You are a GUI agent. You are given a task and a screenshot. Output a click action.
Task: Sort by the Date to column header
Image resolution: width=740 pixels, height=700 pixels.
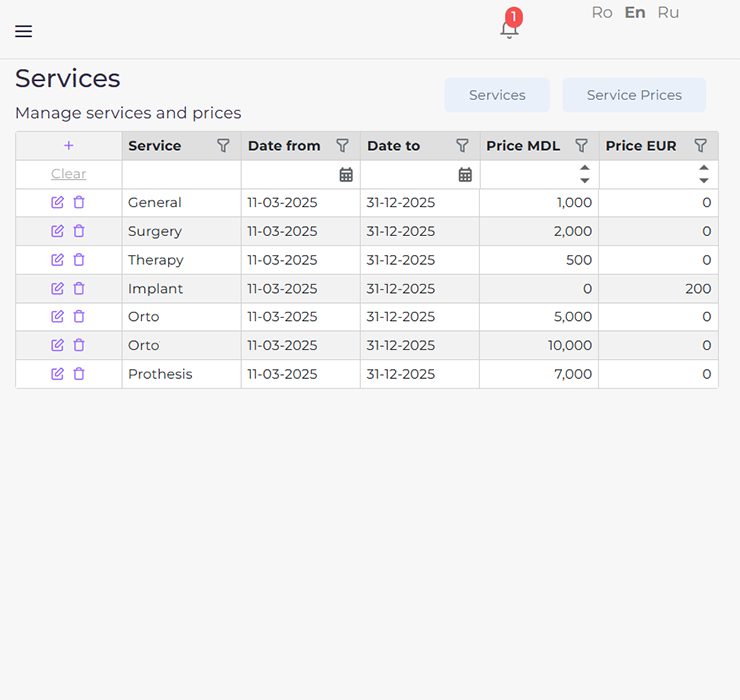394,146
